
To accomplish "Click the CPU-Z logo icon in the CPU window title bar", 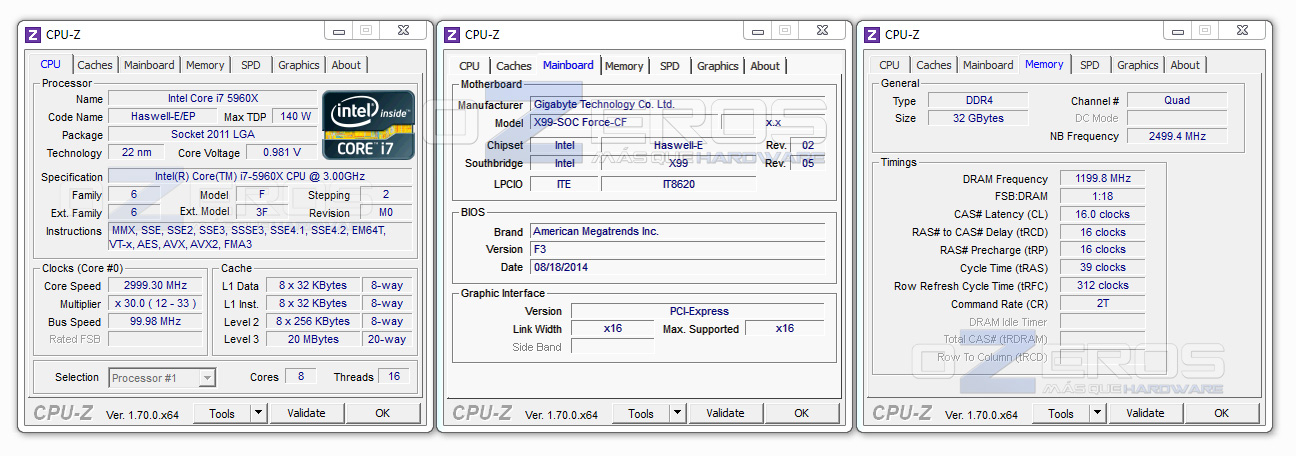I will [x=33, y=34].
